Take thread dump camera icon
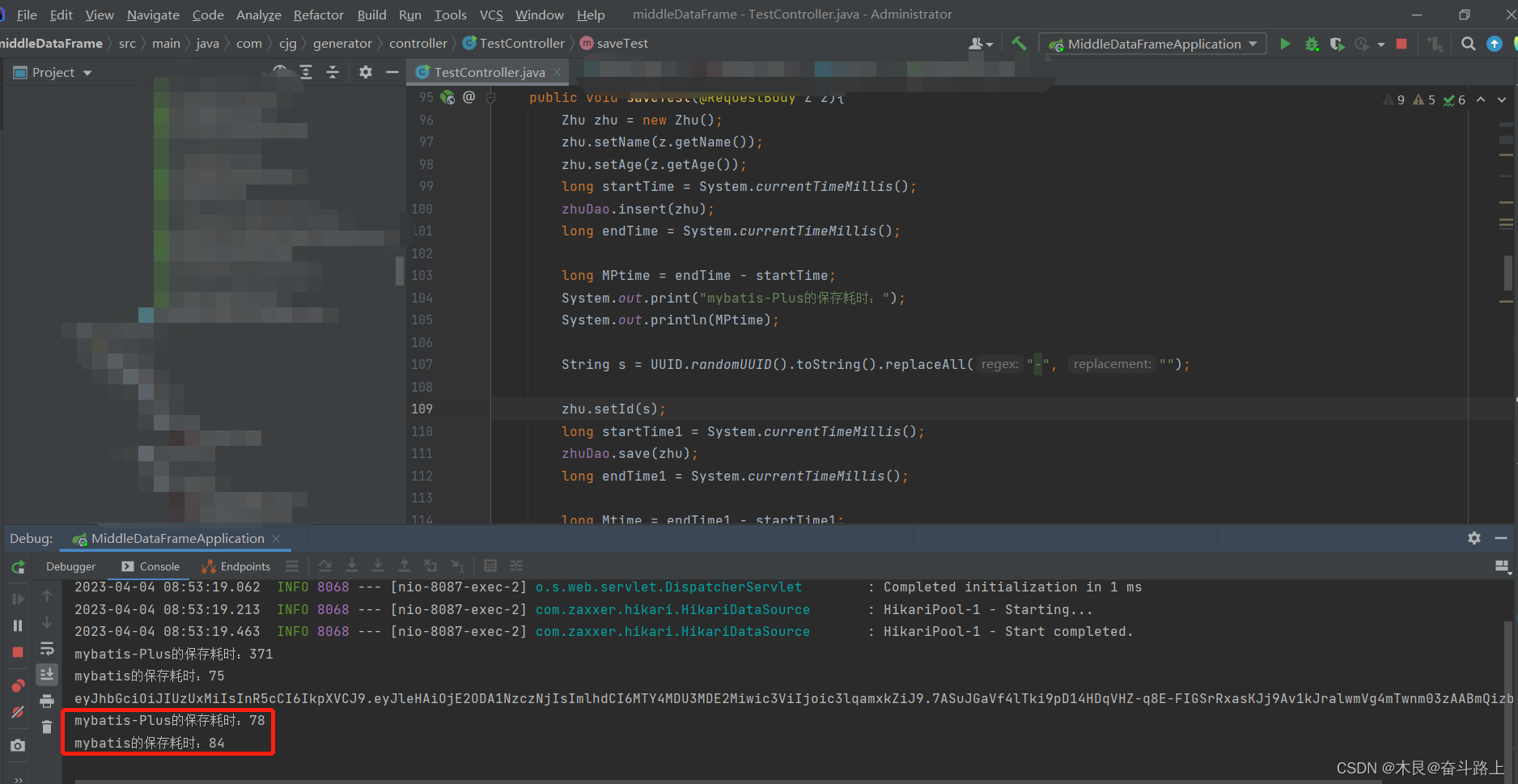Image resolution: width=1518 pixels, height=784 pixels. pos(18,745)
